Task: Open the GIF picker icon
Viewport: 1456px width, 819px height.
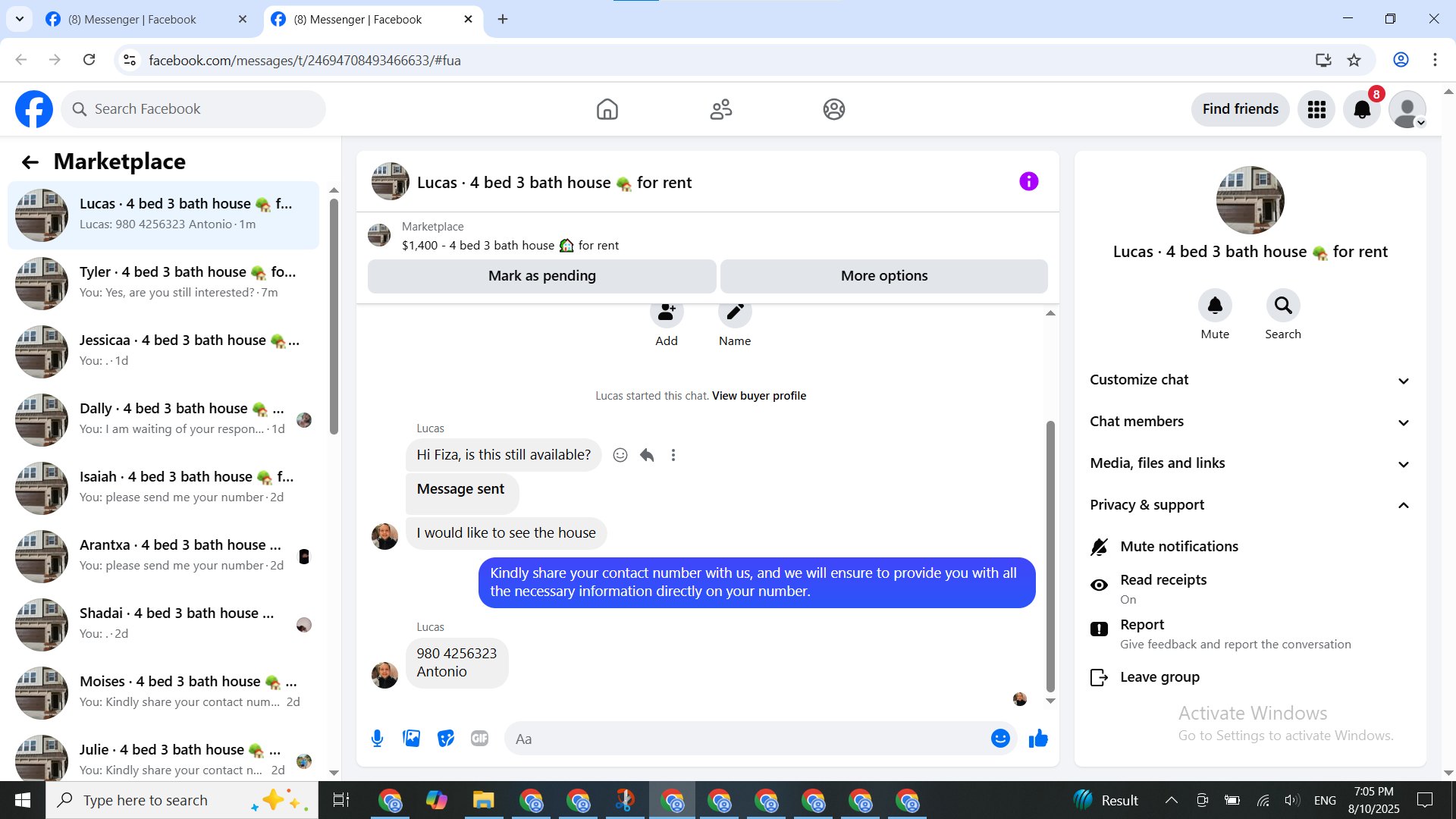Action: [x=479, y=739]
